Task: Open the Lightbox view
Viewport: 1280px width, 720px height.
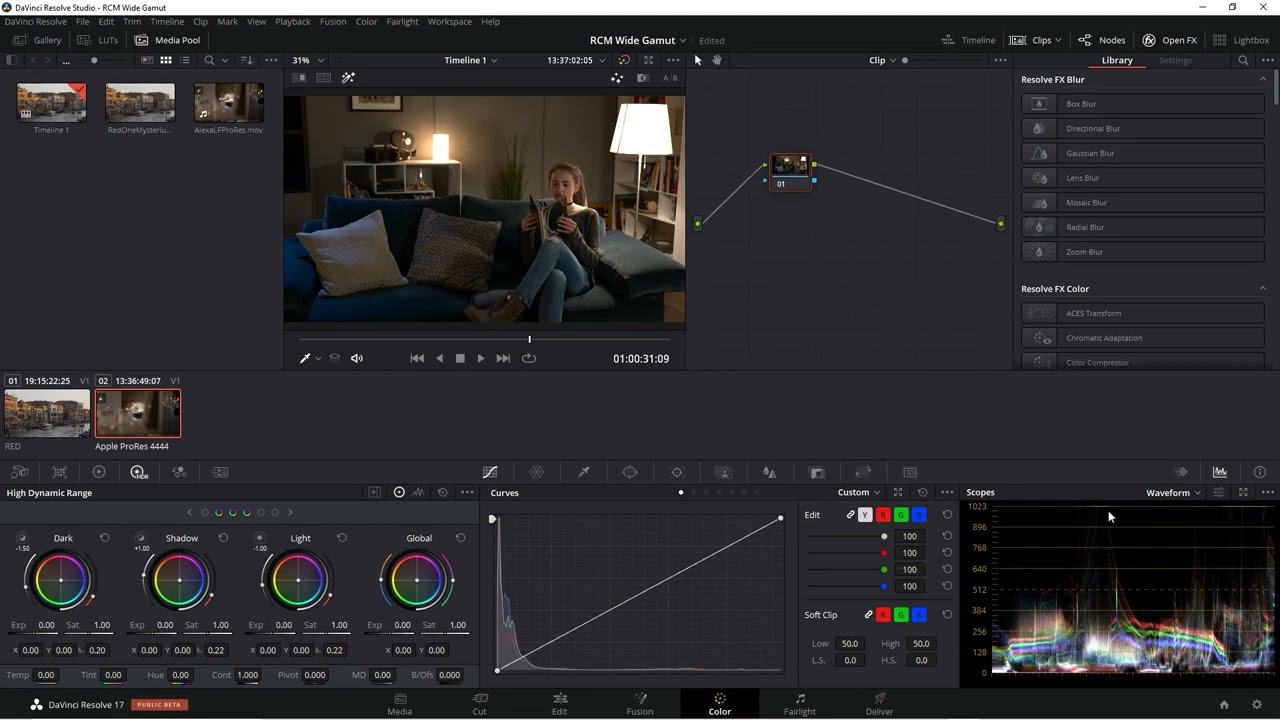Action: [x=1241, y=40]
